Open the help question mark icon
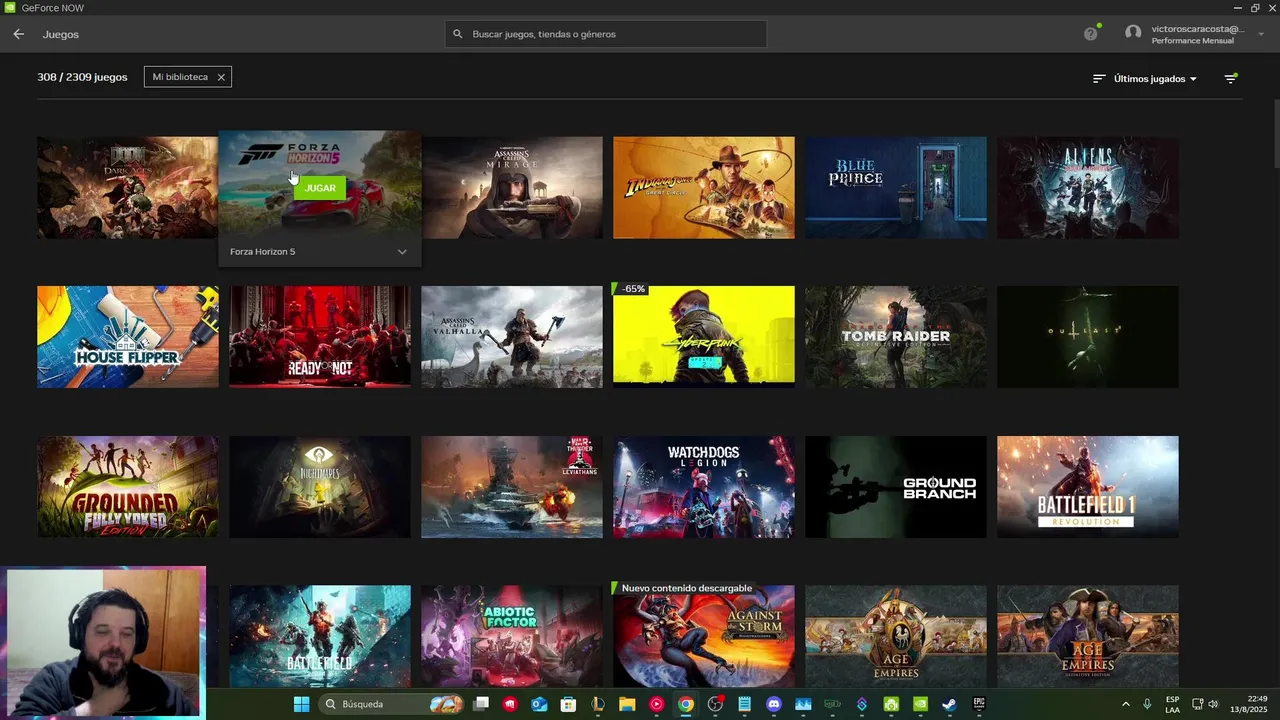This screenshot has height=720, width=1280. [x=1091, y=34]
